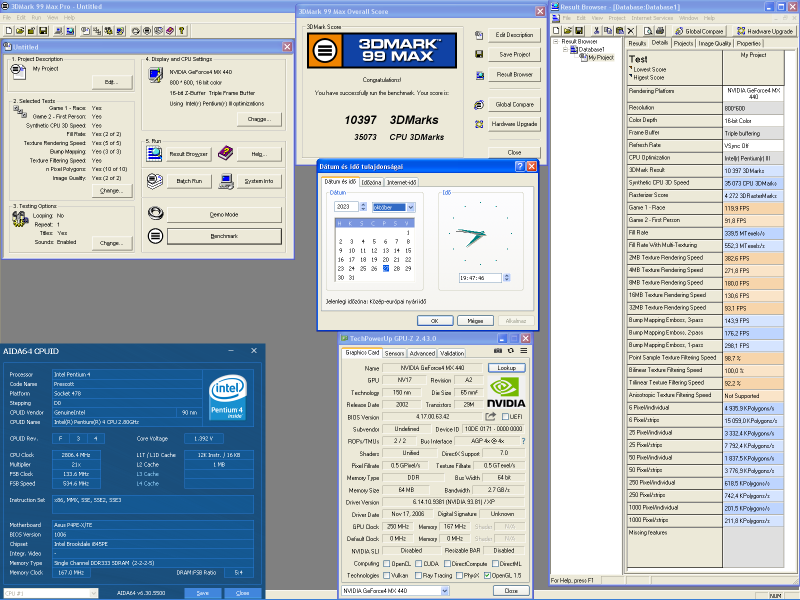Click System Info button in 3DMark
The width and height of the screenshot is (800, 600).
pyautogui.click(x=259, y=181)
